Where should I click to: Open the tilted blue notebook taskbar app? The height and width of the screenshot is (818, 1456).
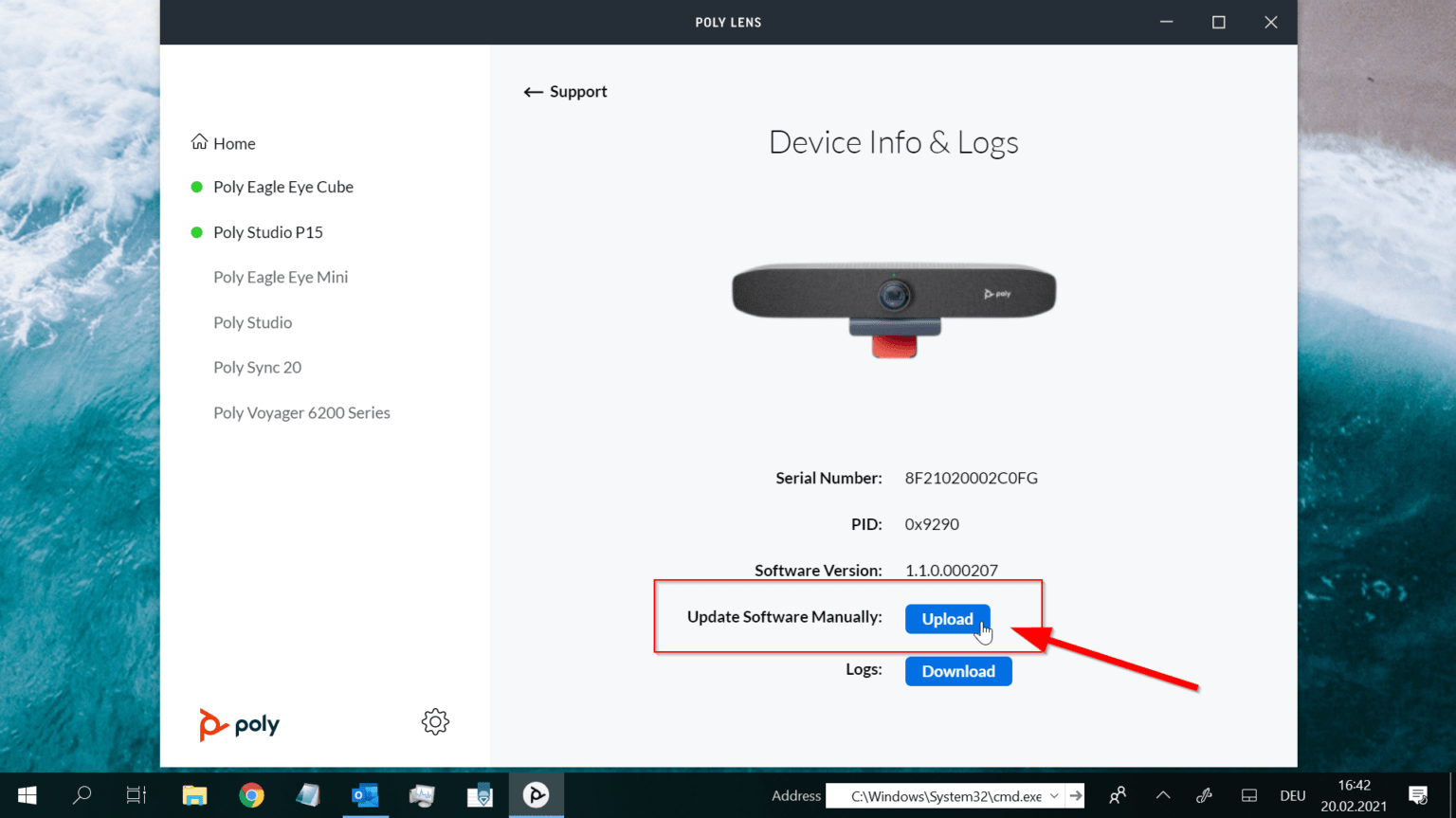[308, 795]
